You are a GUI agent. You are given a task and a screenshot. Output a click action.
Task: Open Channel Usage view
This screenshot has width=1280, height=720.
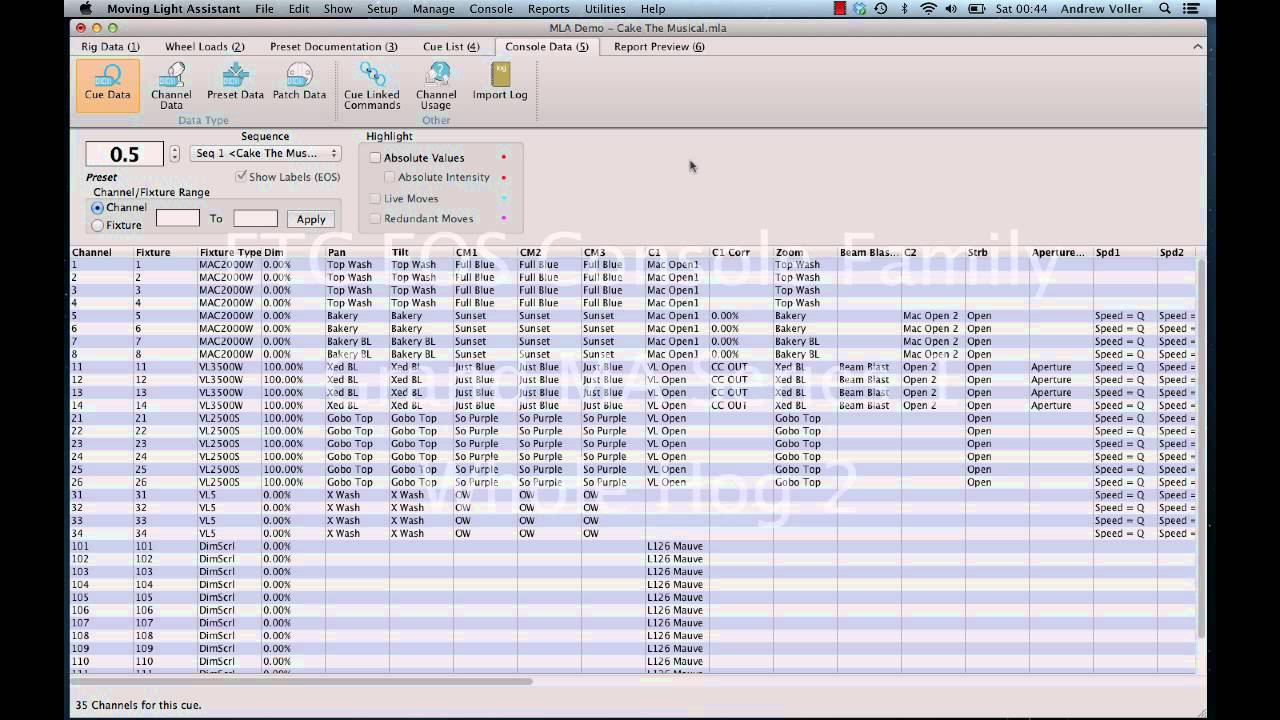coord(436,86)
